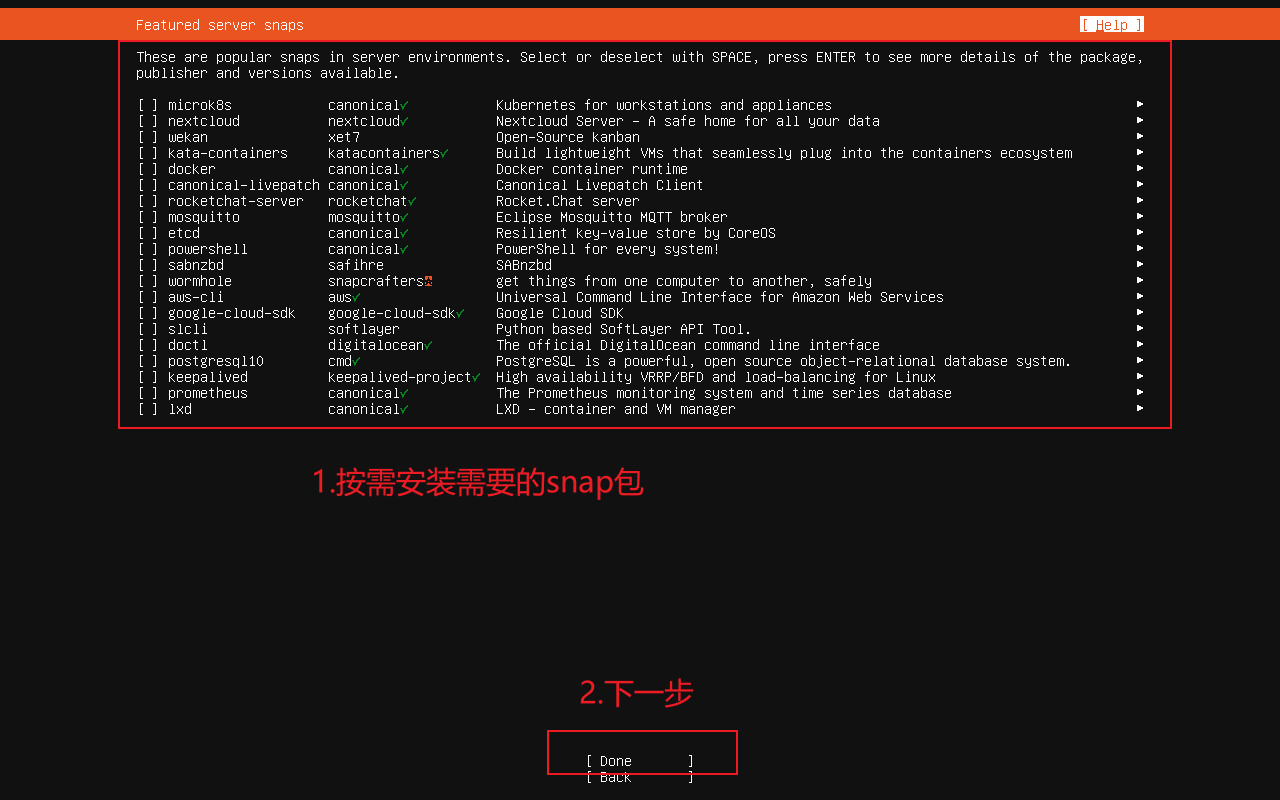
Task: Click the Back button
Action: click(x=640, y=777)
